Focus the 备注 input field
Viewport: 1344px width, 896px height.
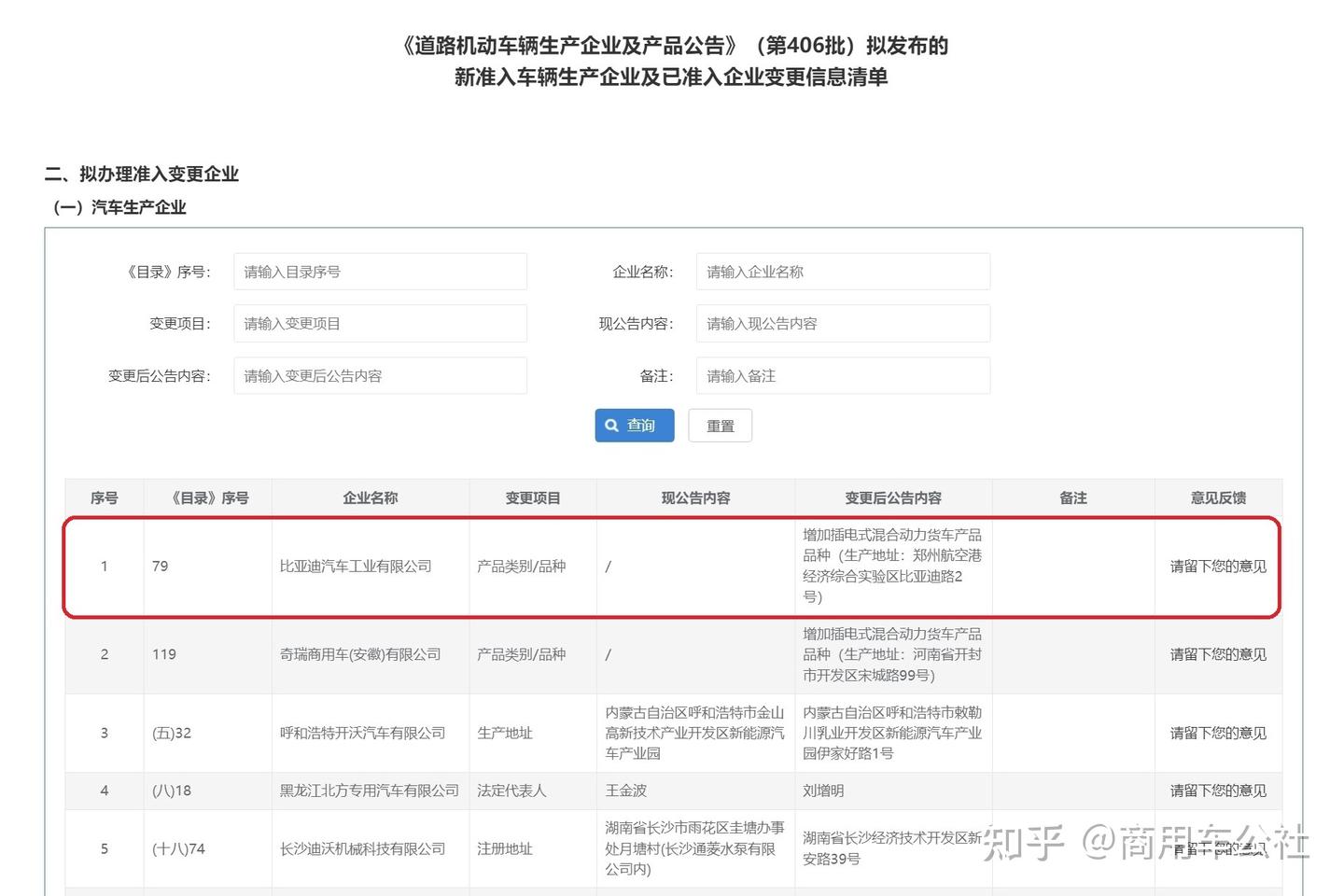click(843, 376)
